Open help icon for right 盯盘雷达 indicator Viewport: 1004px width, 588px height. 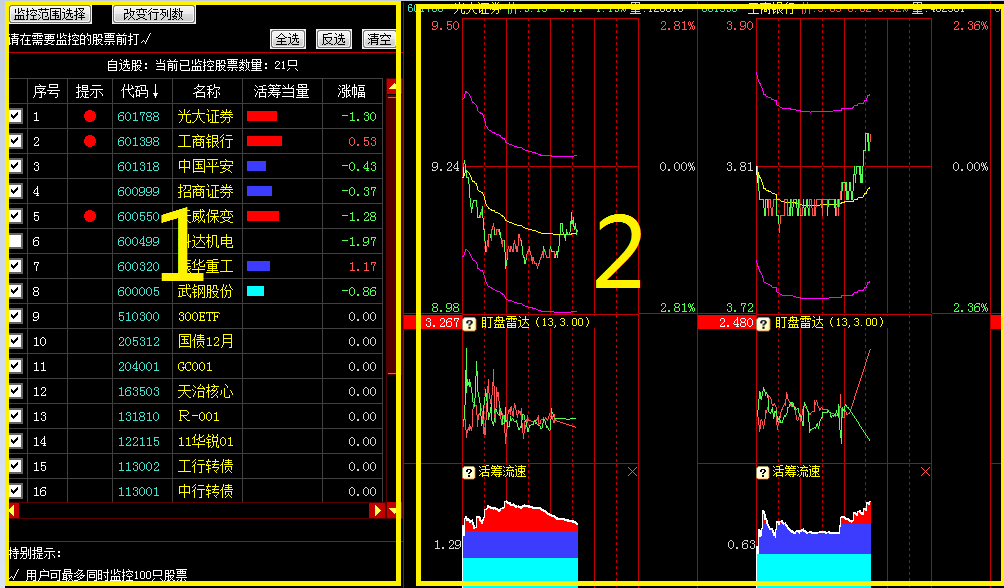point(766,323)
